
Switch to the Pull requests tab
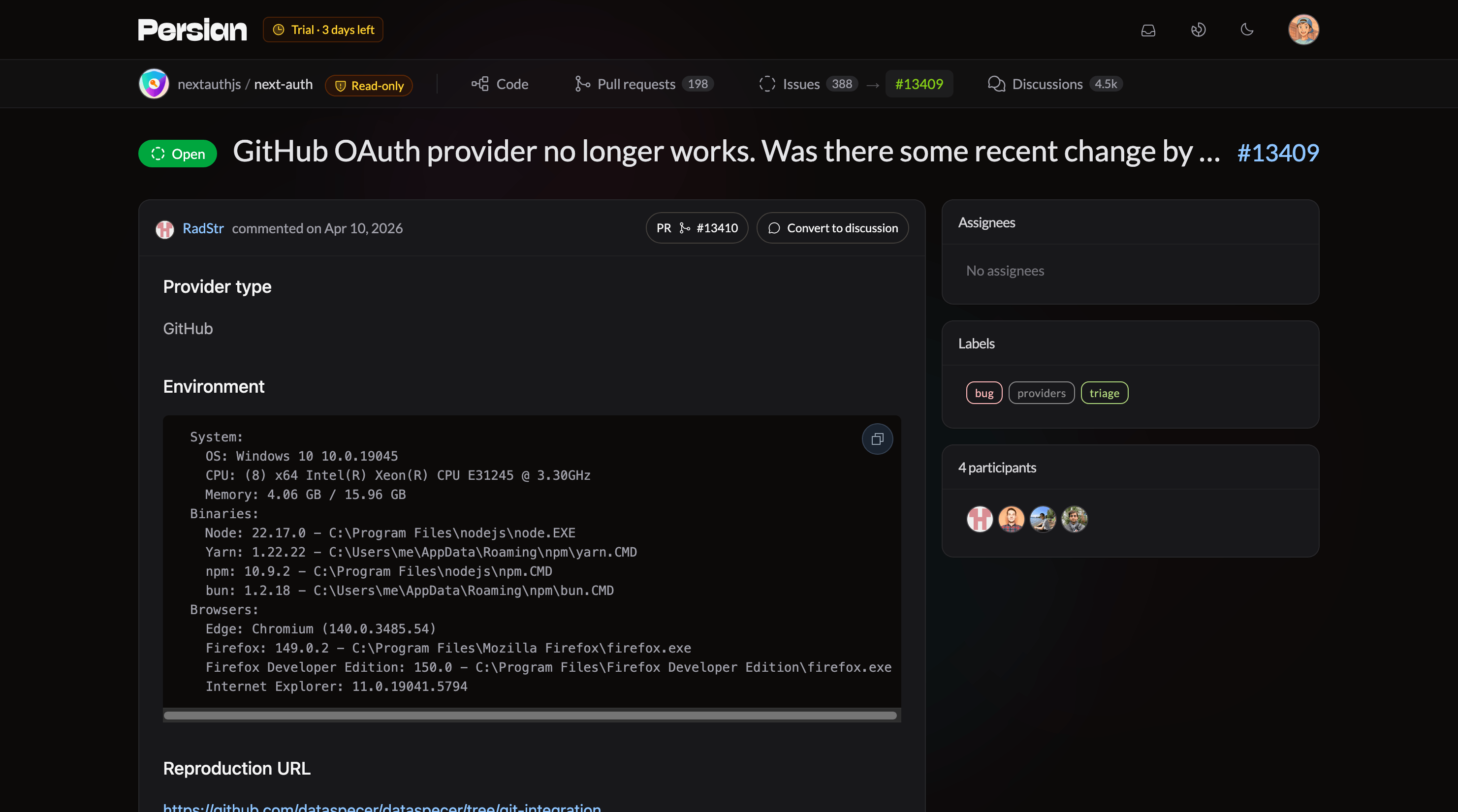(644, 84)
